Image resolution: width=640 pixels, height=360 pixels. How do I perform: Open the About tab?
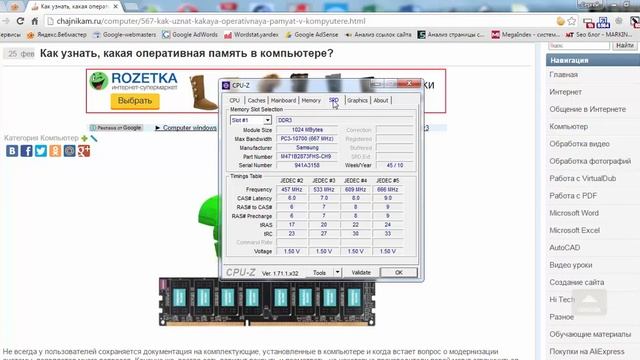coord(381,100)
